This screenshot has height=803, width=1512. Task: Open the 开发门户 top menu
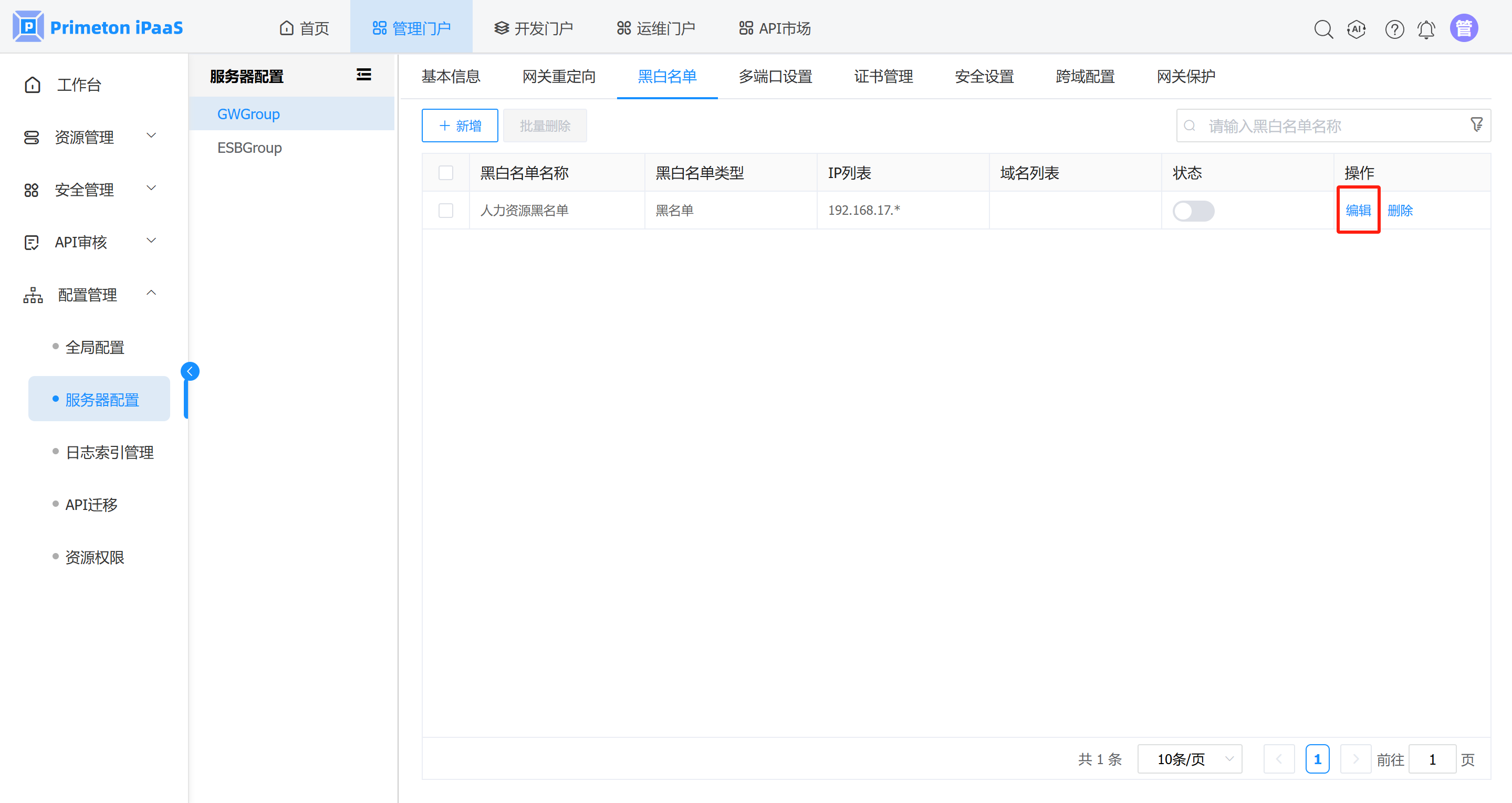pos(534,28)
